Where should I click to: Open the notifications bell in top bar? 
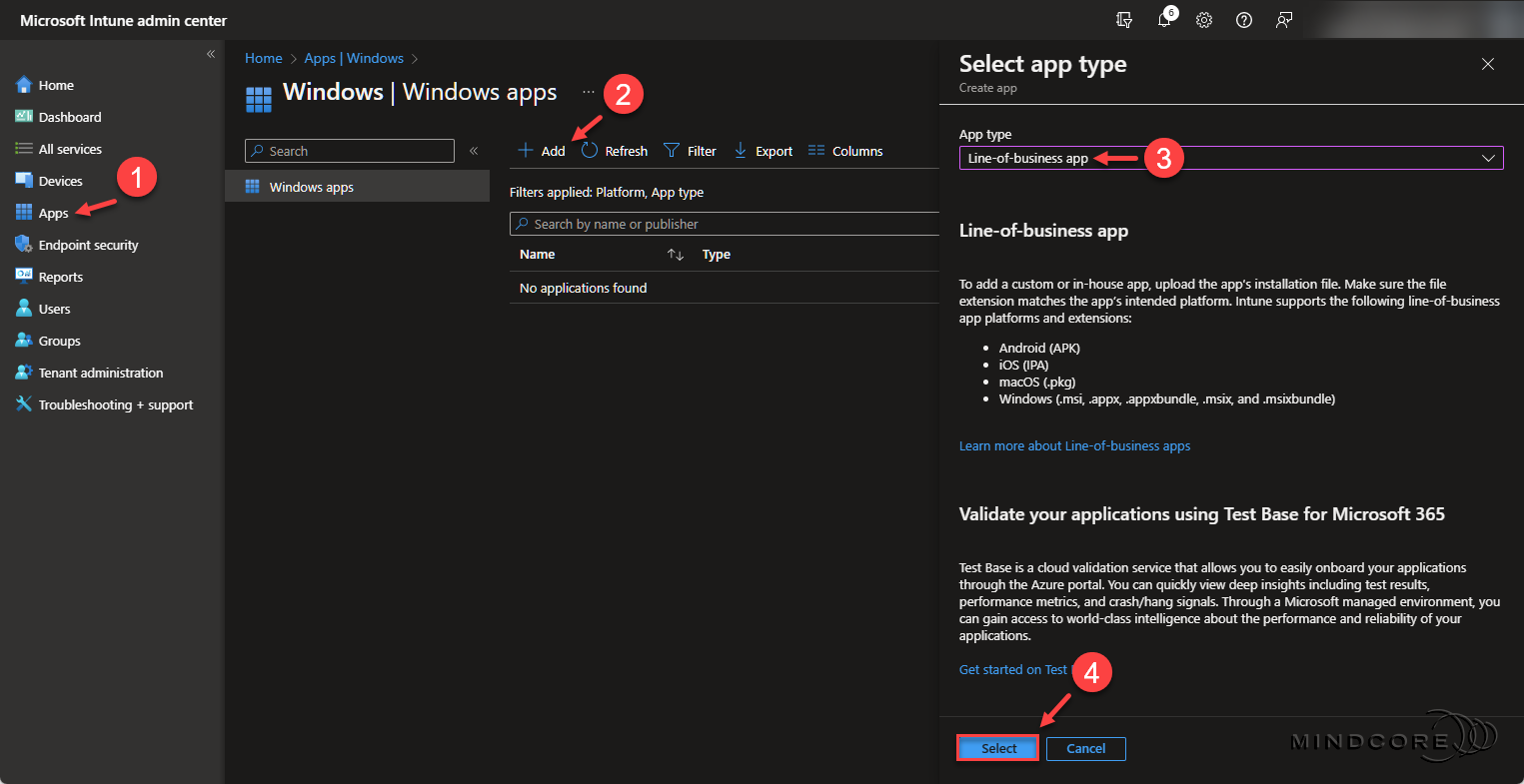tap(1163, 20)
